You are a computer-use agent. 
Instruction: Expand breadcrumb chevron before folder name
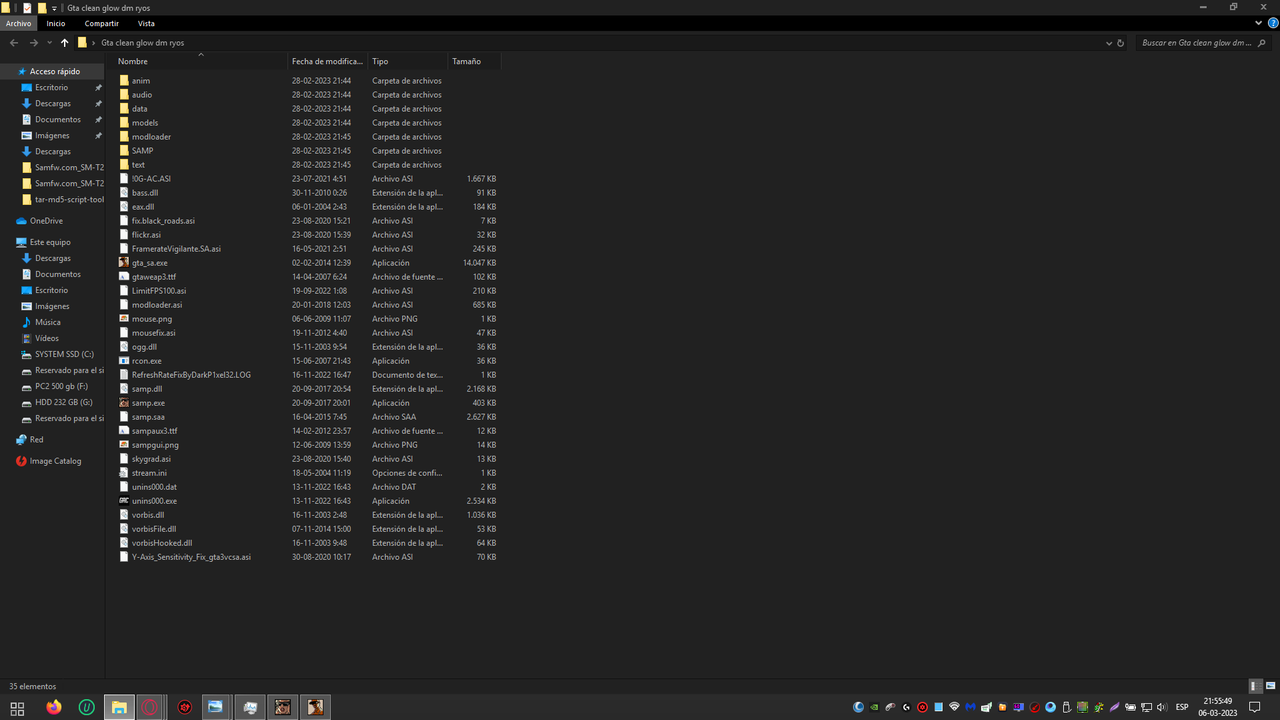(94, 43)
